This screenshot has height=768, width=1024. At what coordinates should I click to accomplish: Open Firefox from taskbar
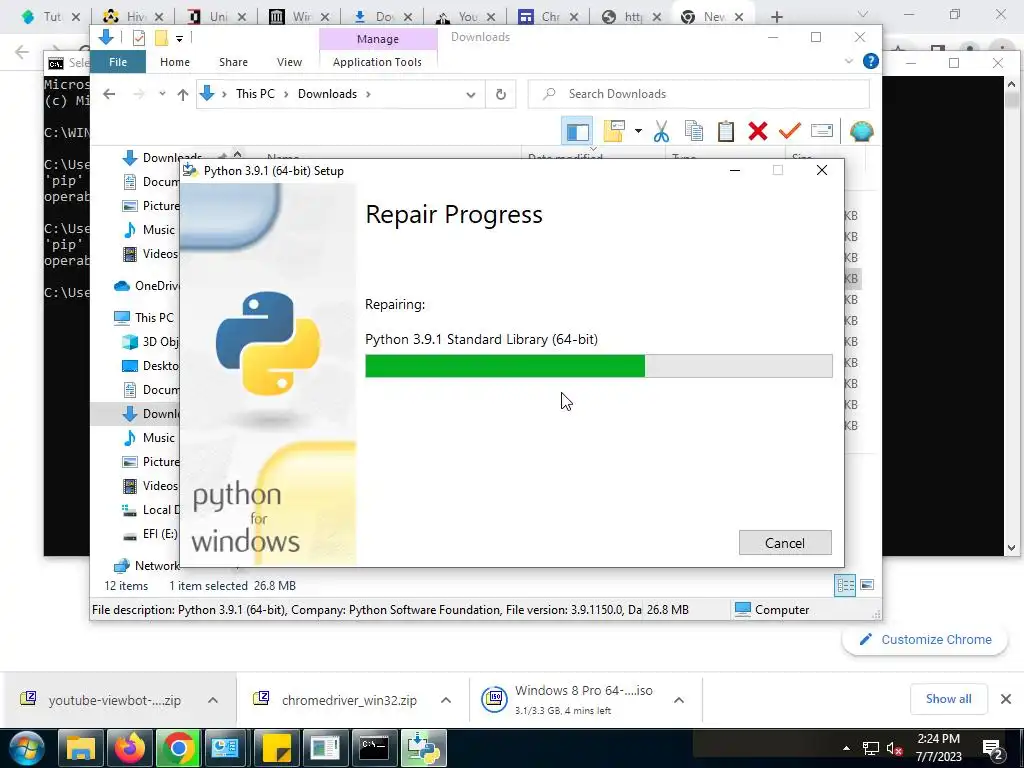pyautogui.click(x=130, y=748)
